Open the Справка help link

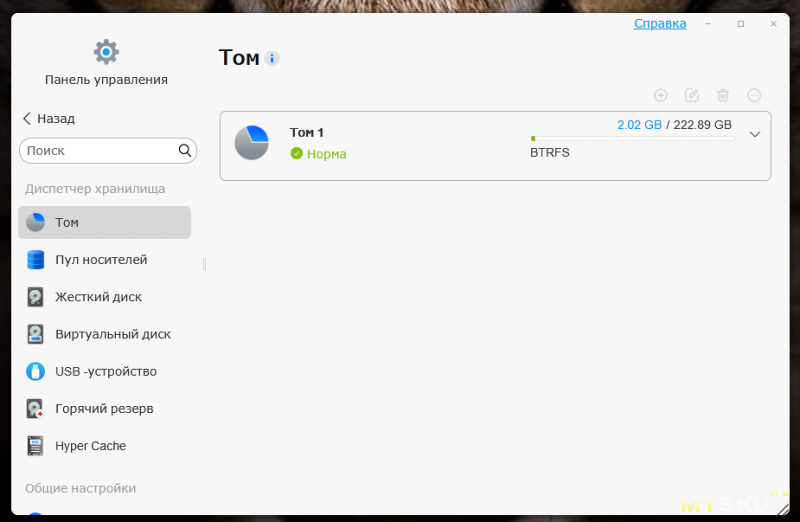point(660,23)
